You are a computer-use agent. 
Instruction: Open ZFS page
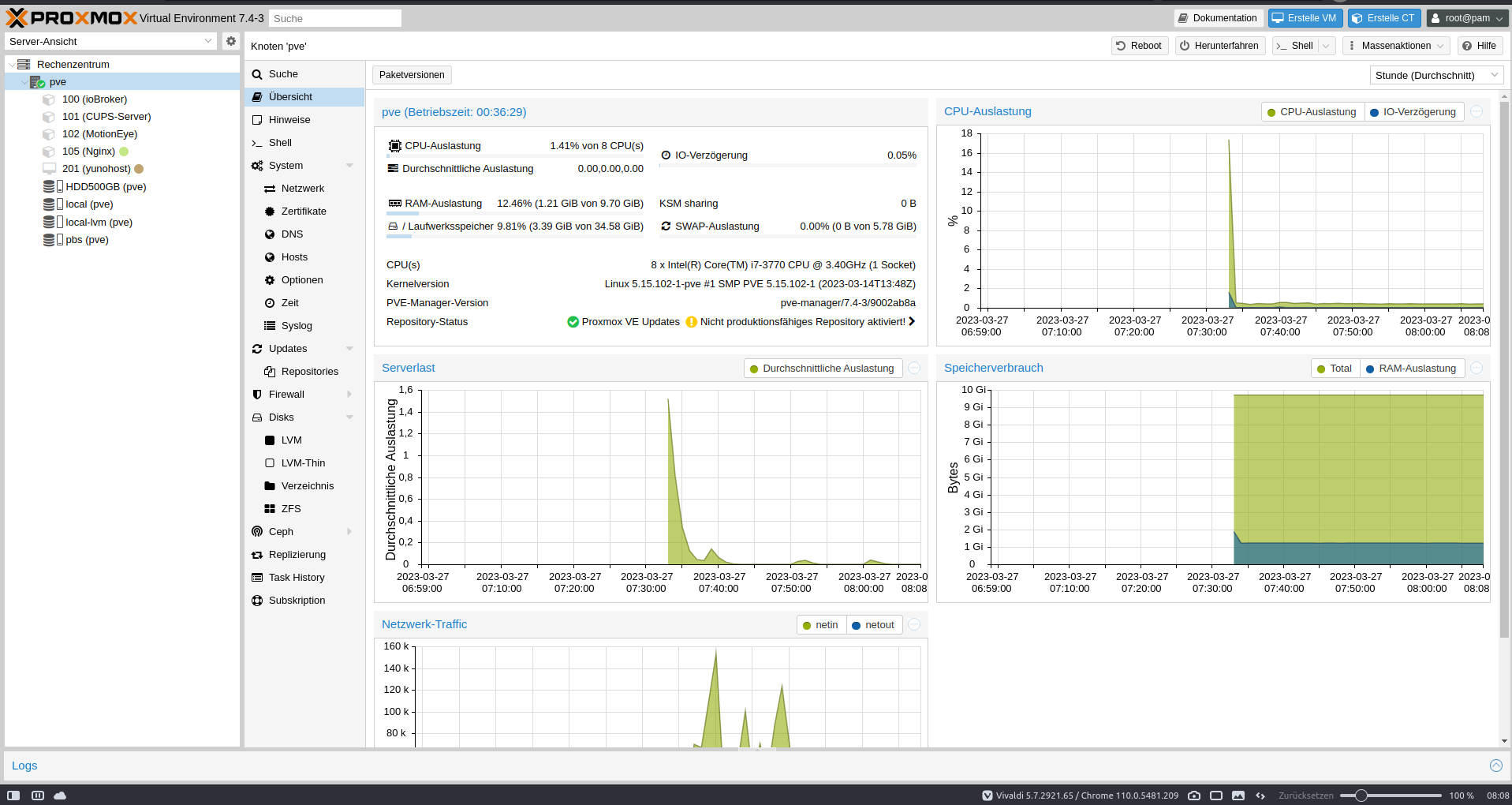pos(304,509)
